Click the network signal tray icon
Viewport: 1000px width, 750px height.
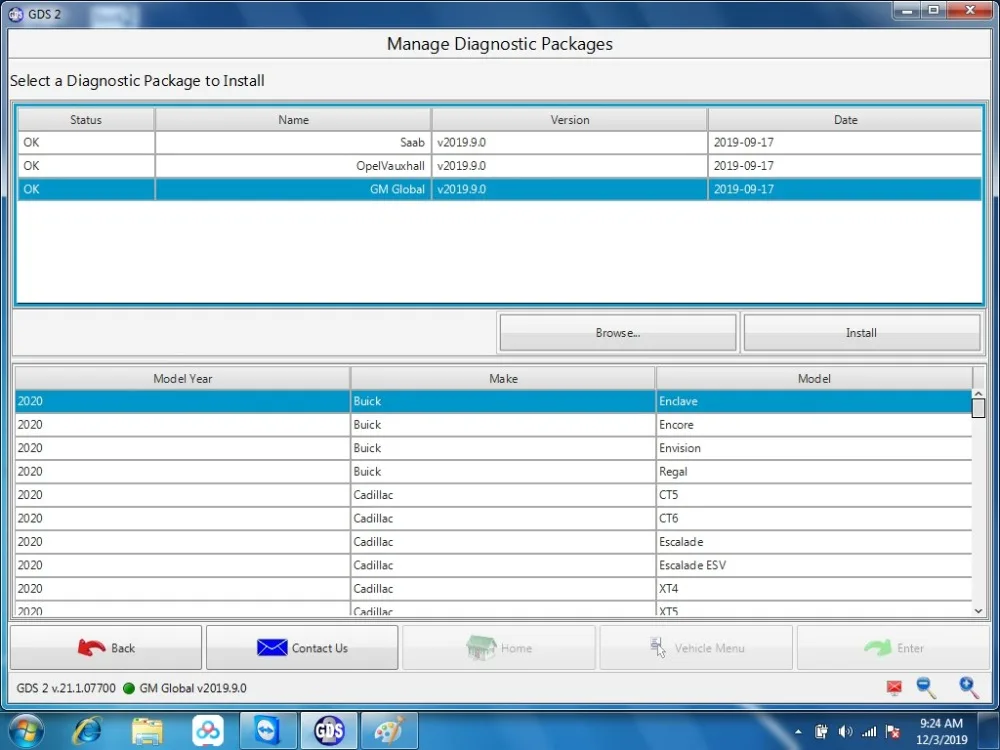tap(869, 732)
